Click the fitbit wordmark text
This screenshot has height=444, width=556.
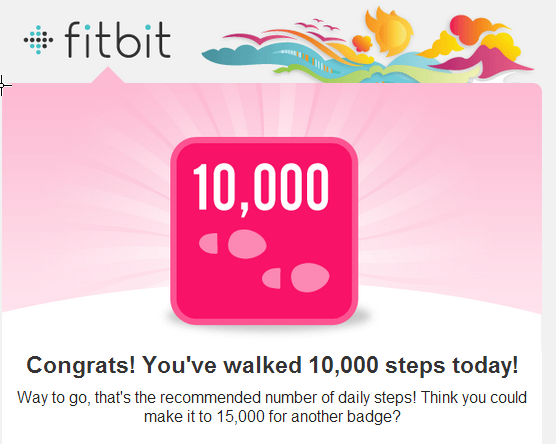point(118,39)
